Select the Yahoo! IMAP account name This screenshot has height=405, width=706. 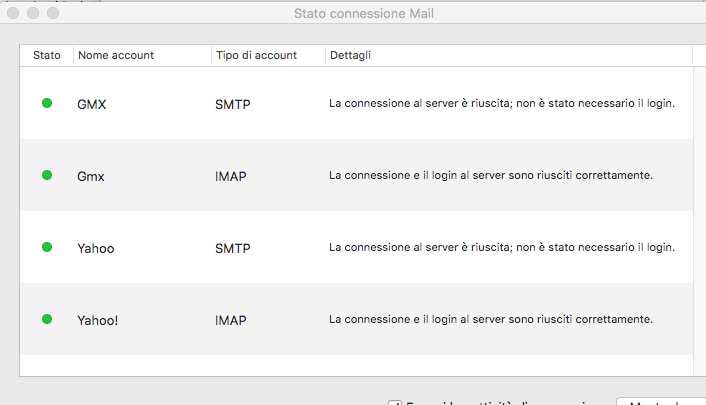coord(98,320)
